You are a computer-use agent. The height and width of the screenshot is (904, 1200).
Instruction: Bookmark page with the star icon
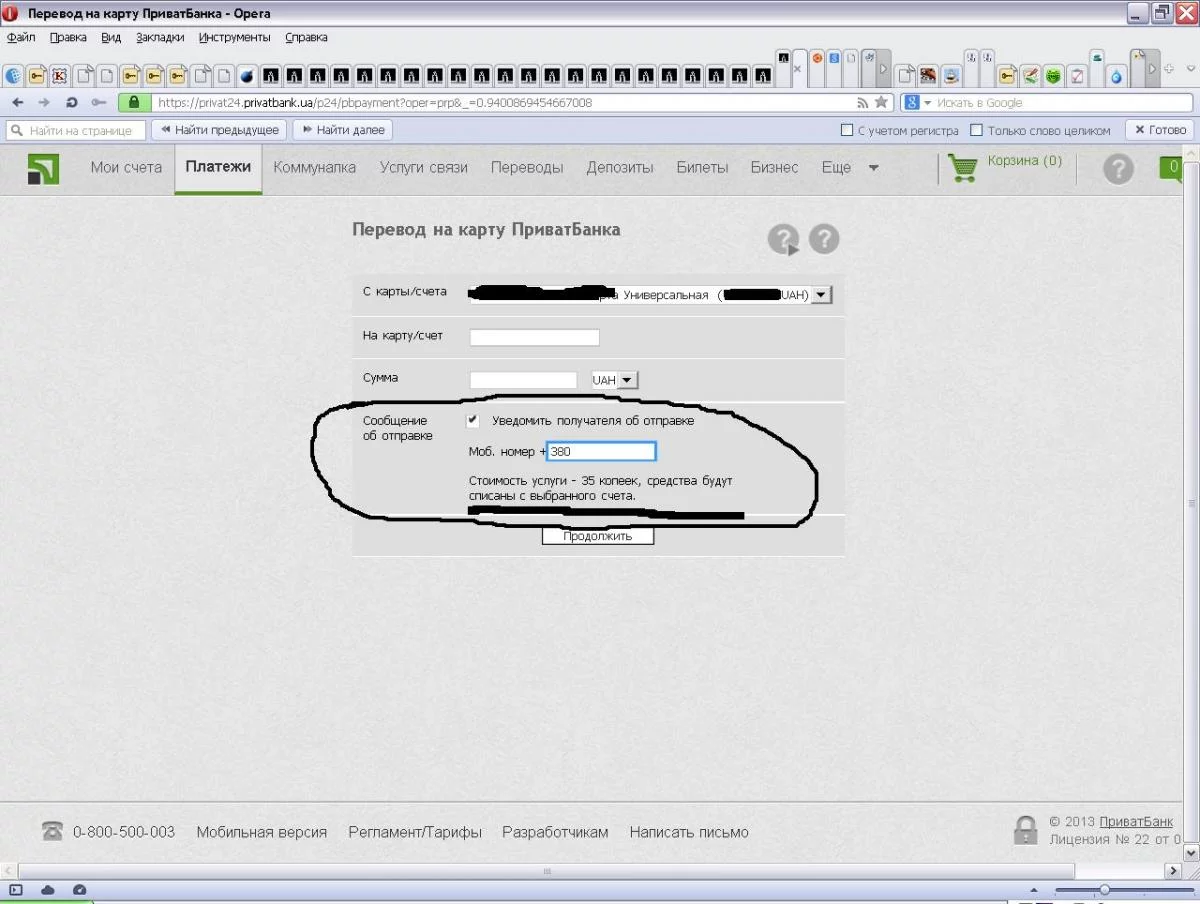point(881,102)
